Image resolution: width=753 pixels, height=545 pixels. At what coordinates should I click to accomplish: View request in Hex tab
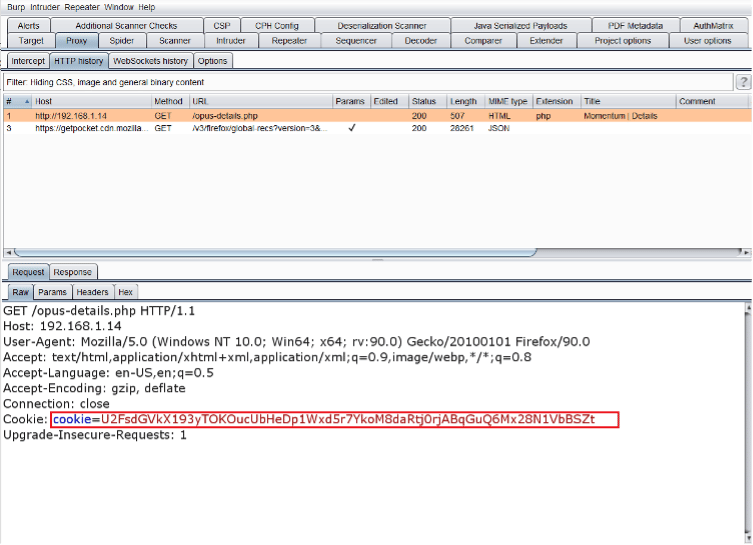click(x=125, y=292)
